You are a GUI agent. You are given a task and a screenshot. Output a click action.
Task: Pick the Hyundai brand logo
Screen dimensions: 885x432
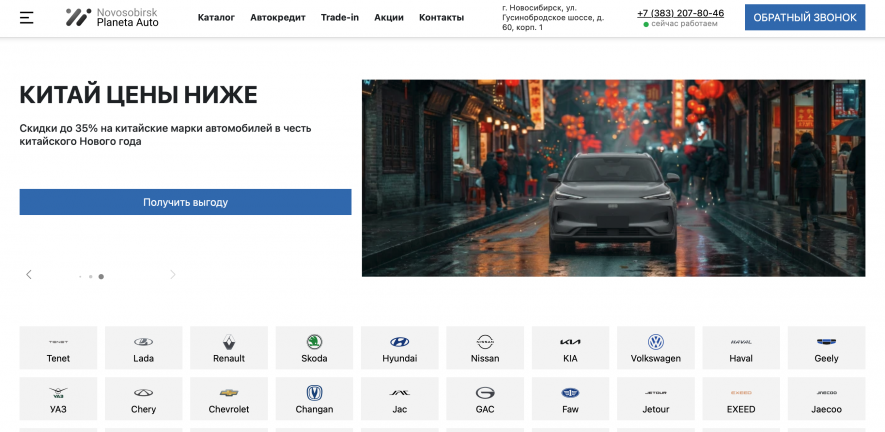(400, 348)
